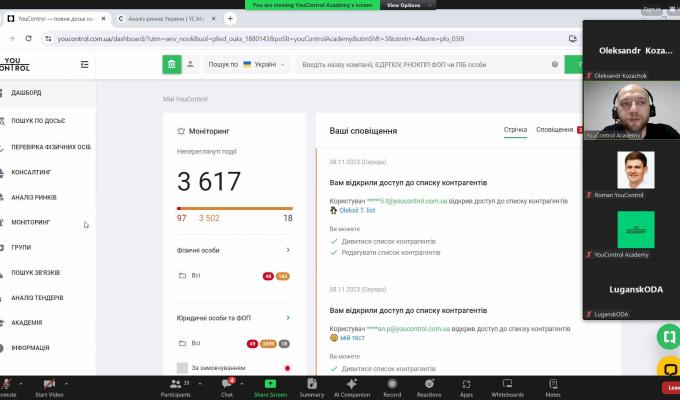Click the green Share Screen button

pyautogui.click(x=270, y=387)
